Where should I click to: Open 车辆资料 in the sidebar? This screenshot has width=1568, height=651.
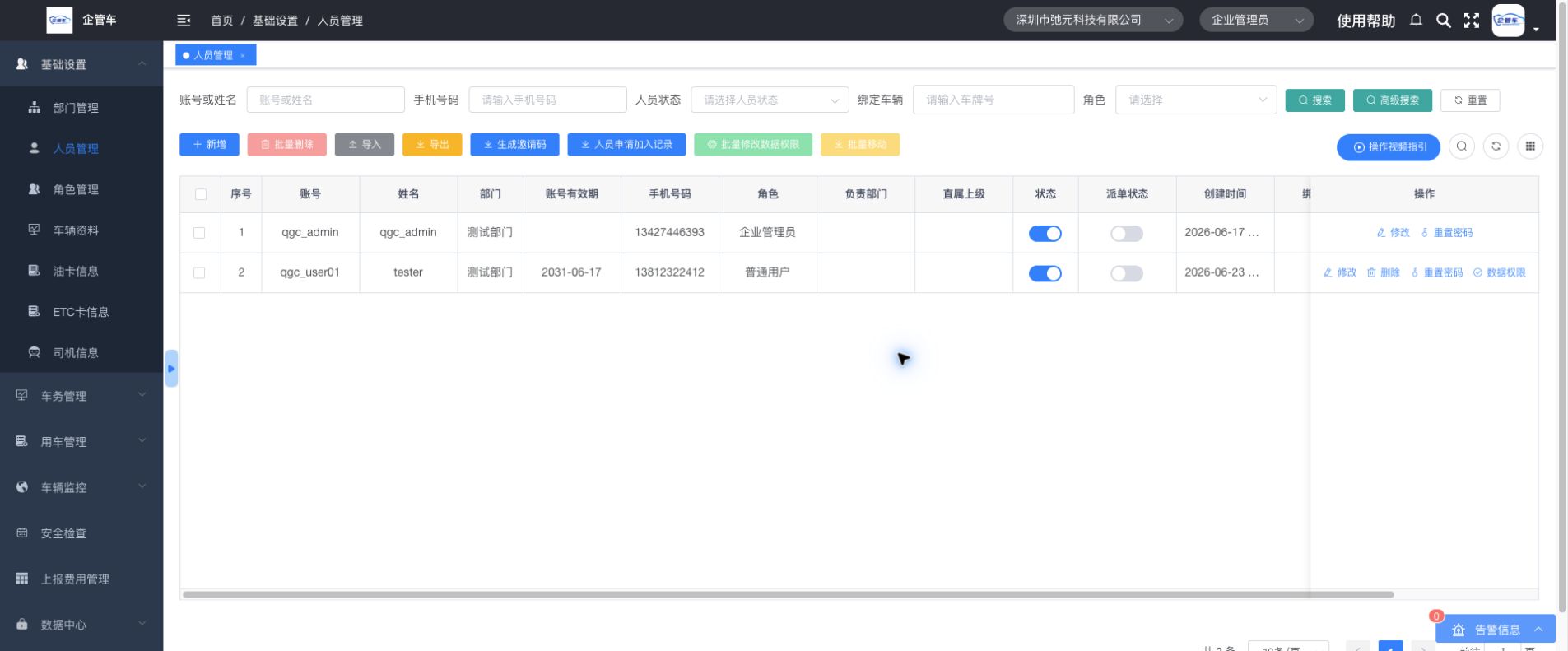(76, 230)
